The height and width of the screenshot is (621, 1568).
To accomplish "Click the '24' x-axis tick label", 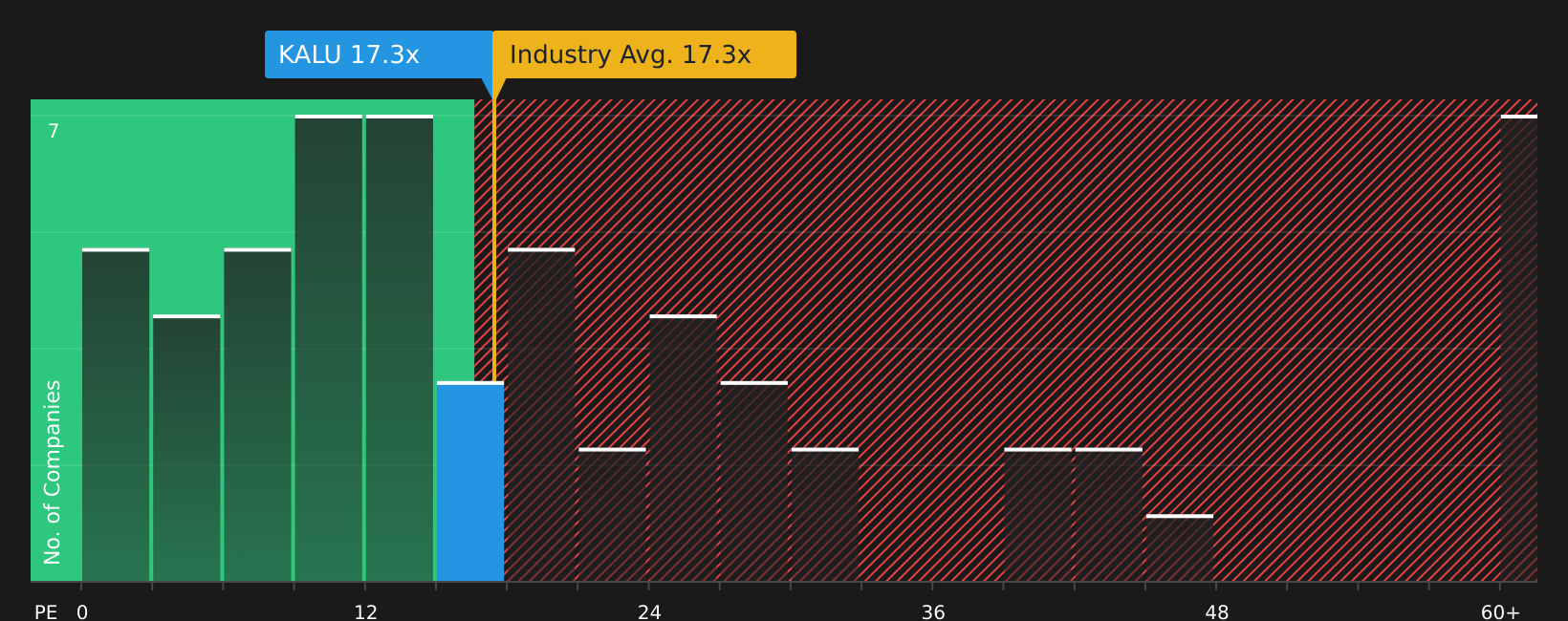I will [649, 612].
